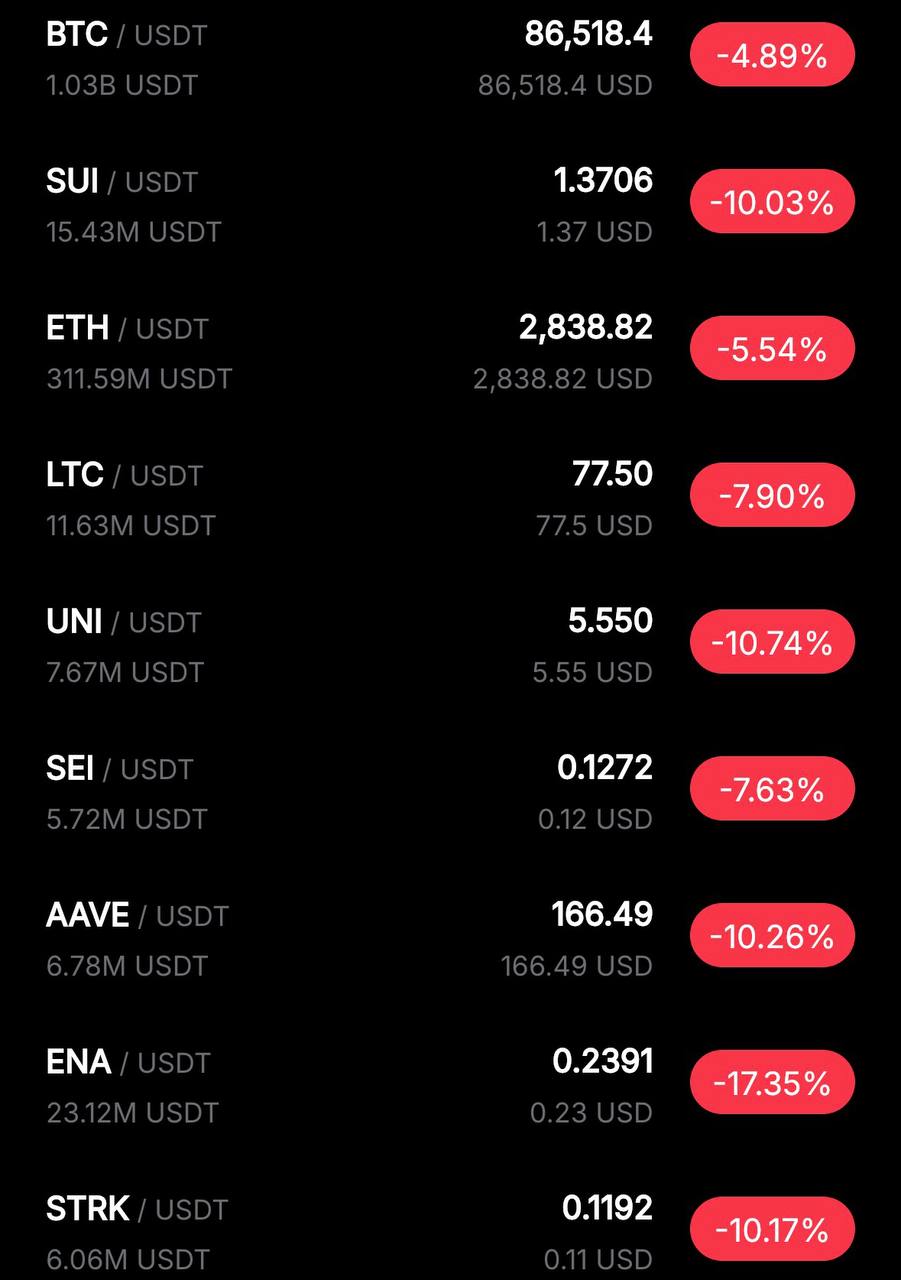Select the UNI / USDT pair name
Image resolution: width=901 pixels, height=1280 pixels.
pyautogui.click(x=124, y=622)
